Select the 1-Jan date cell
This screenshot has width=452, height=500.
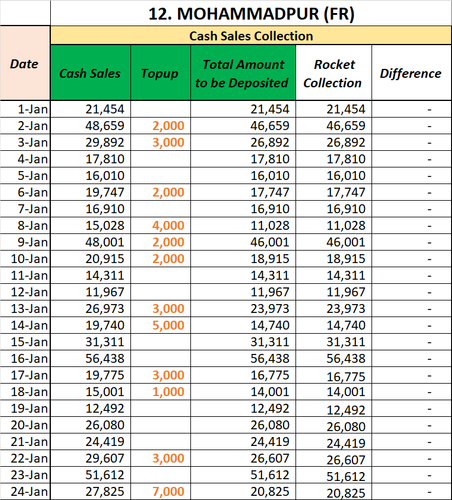(x=25, y=109)
